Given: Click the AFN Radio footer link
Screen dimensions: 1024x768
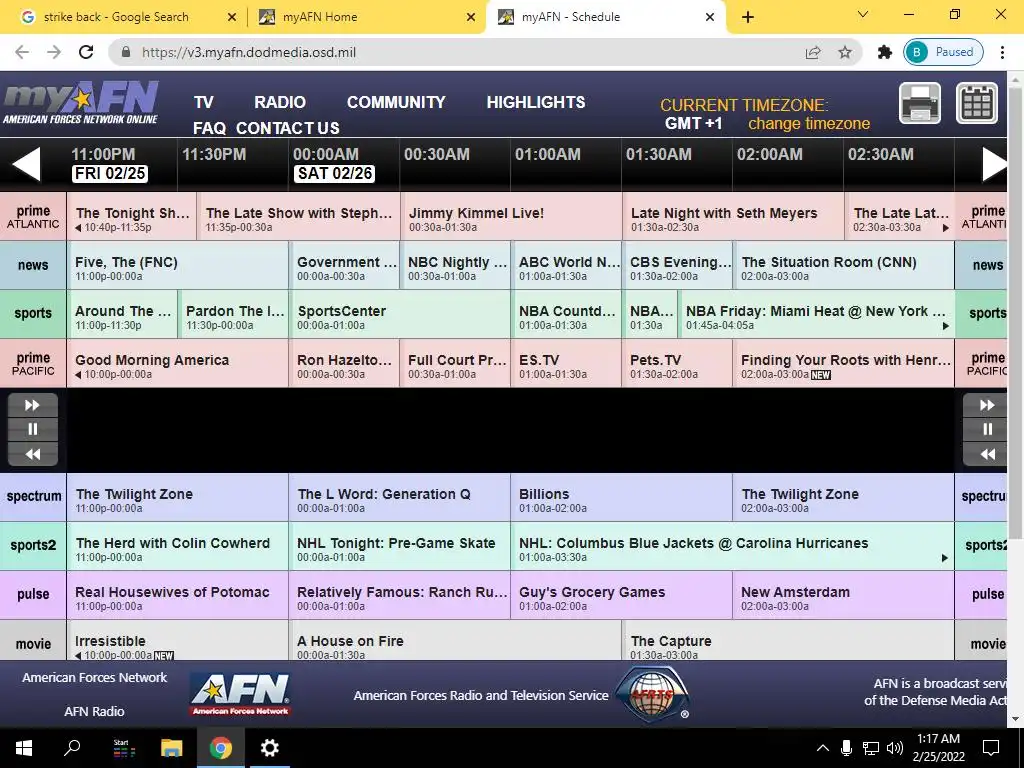Looking at the screenshot, I should [x=94, y=711].
